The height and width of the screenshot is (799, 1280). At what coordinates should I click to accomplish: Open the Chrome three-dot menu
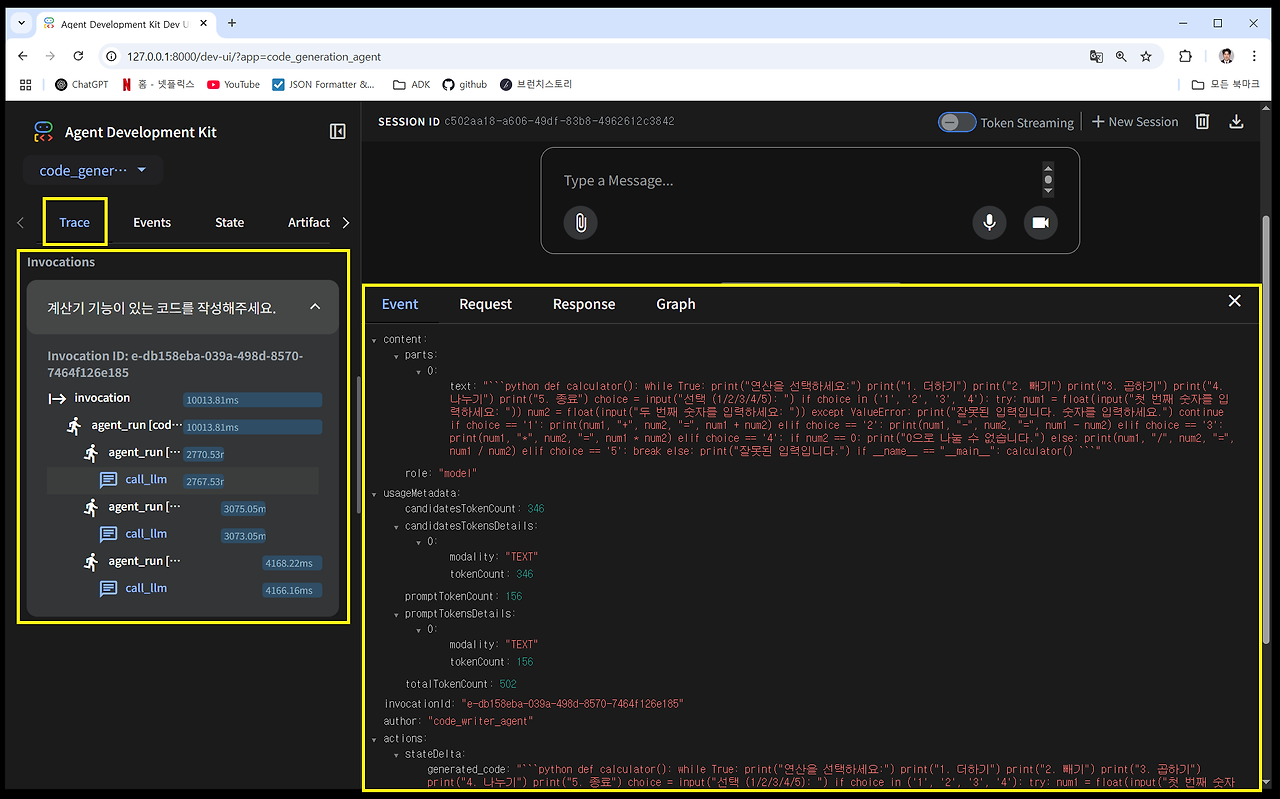(1256, 57)
